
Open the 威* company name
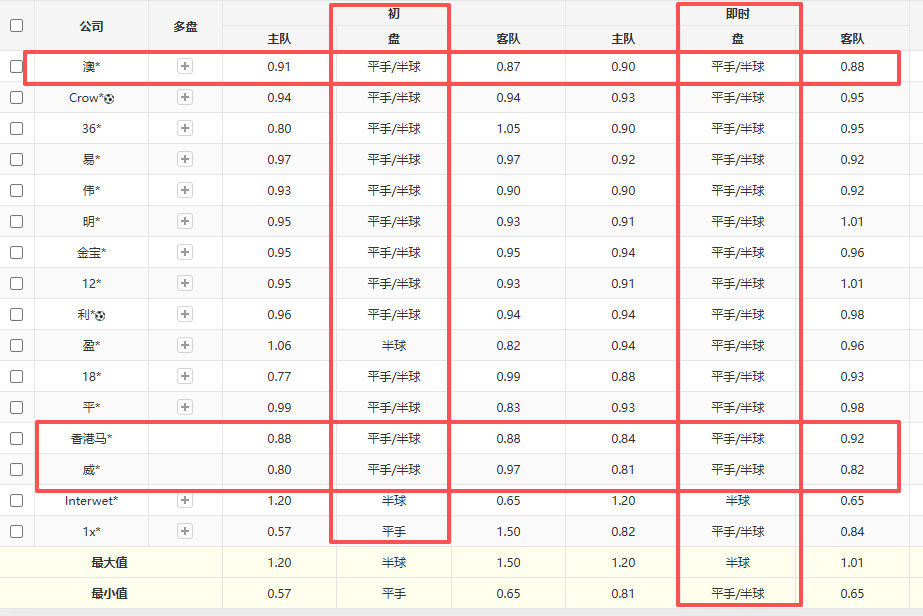pos(91,470)
